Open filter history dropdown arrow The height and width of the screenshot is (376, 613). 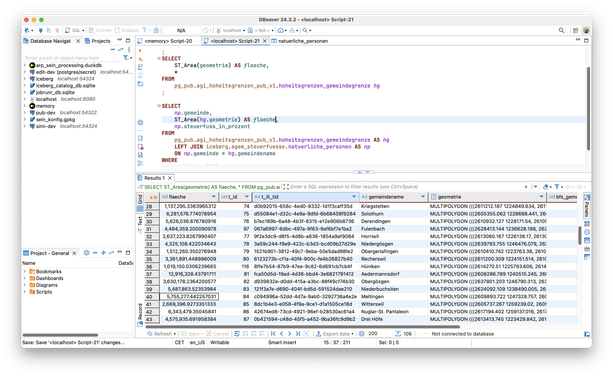536,187
